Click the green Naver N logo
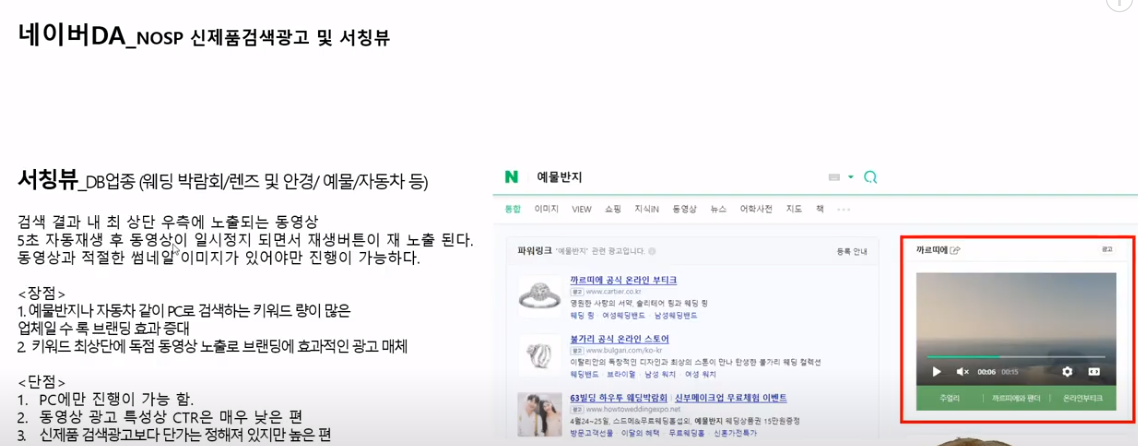1138x446 pixels. pos(512,177)
